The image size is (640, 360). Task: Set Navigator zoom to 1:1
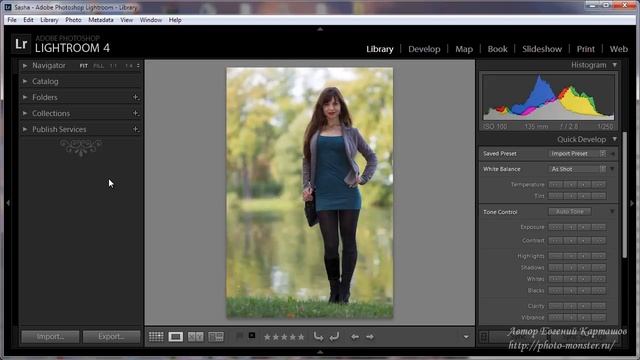coord(113,66)
